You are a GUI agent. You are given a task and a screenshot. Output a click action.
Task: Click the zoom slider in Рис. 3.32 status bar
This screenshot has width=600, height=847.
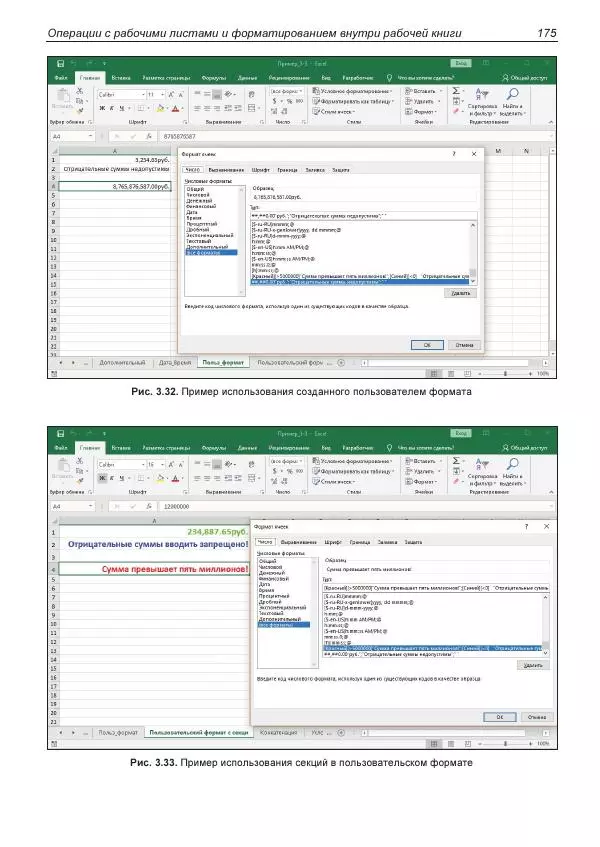505,373
